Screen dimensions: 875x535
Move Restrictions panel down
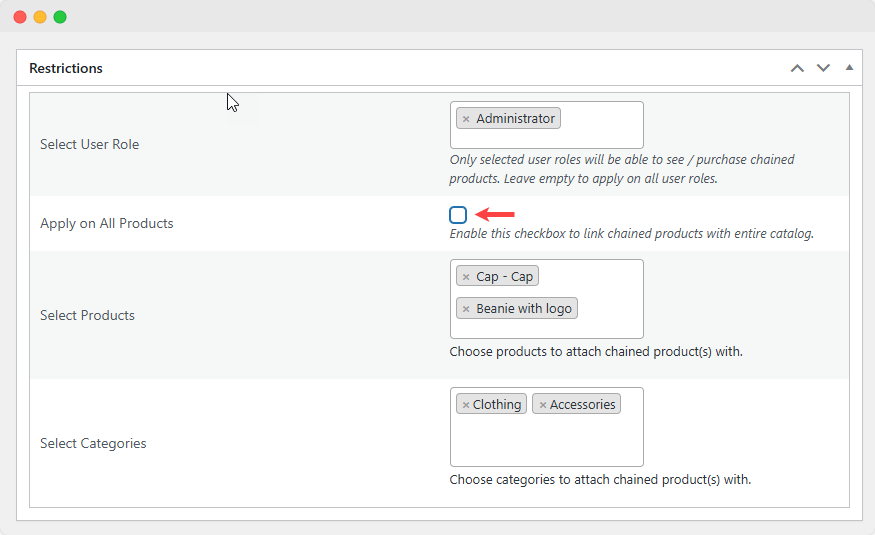pos(823,68)
